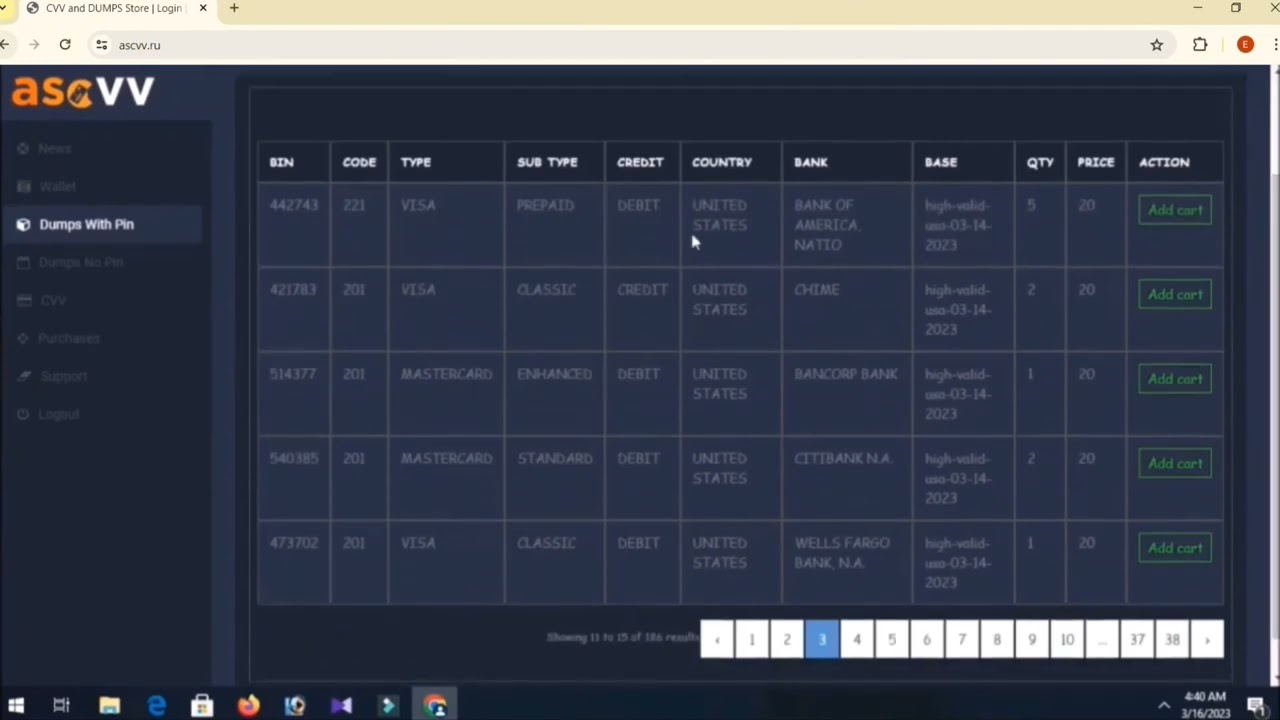Image resolution: width=1280 pixels, height=720 pixels.
Task: Go to results page 5
Action: coord(892,639)
